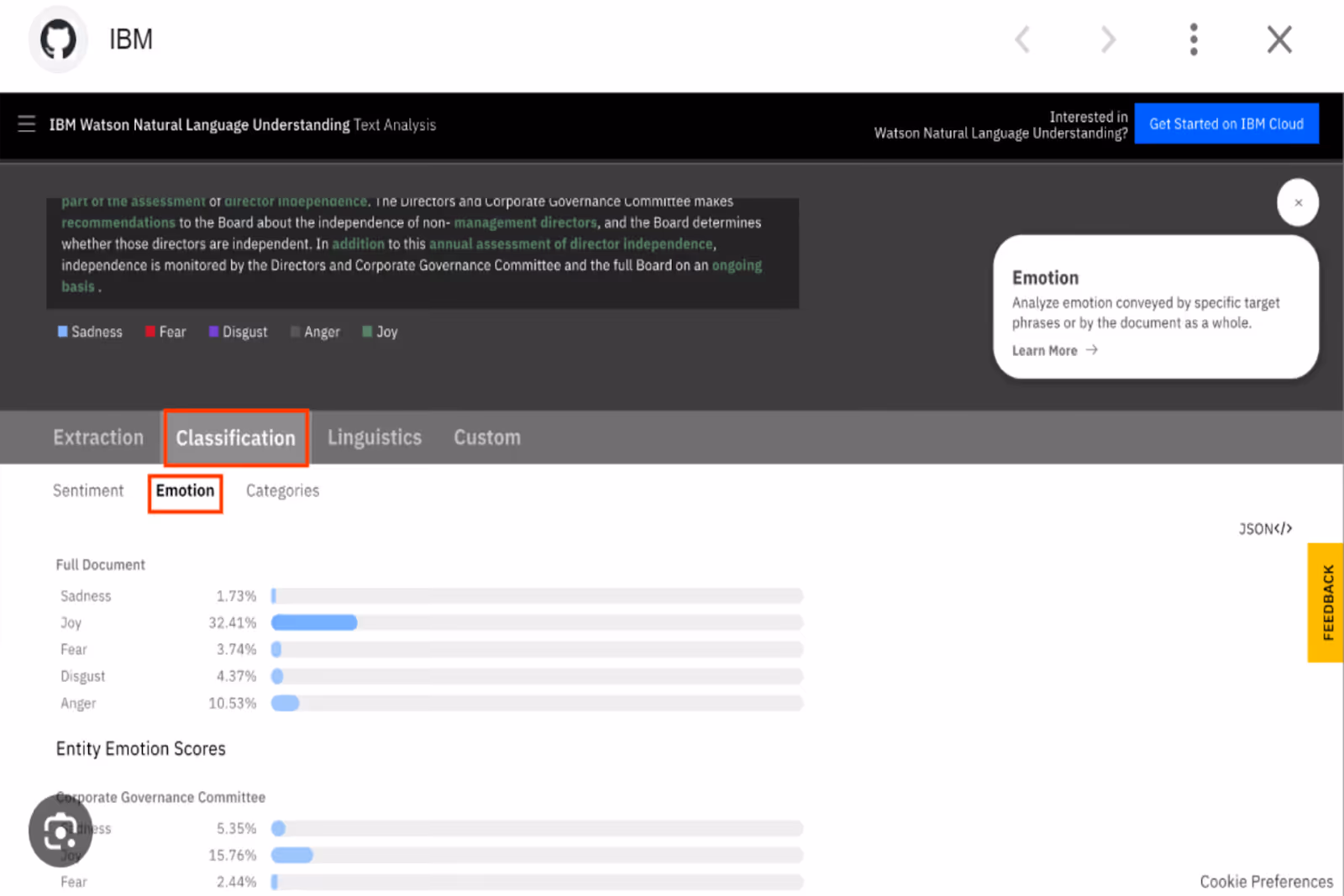This screenshot has width=1344, height=896.
Task: Open the Linguistics tab
Action: tap(375, 438)
